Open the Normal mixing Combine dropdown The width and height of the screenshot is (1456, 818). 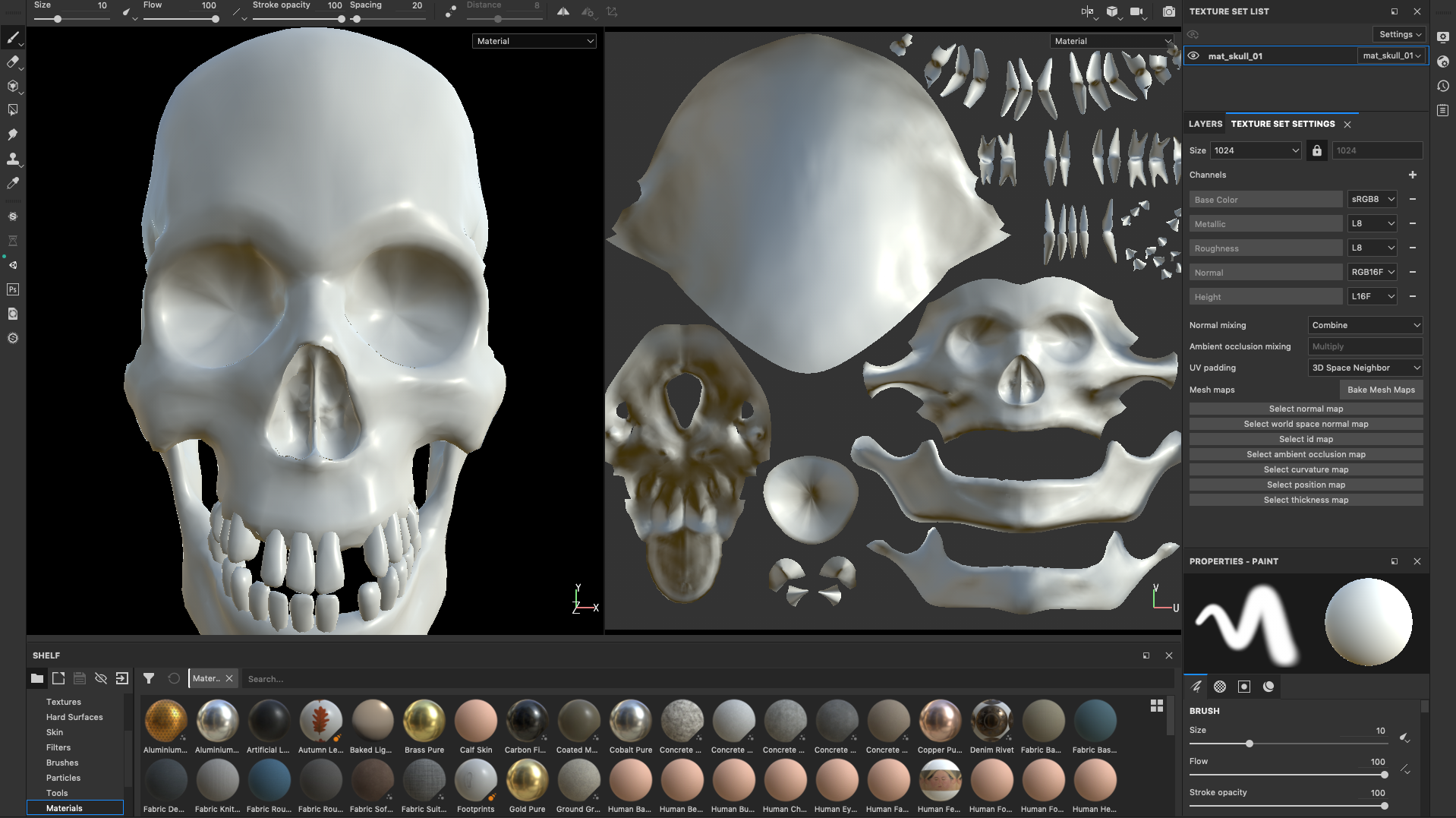click(1364, 325)
